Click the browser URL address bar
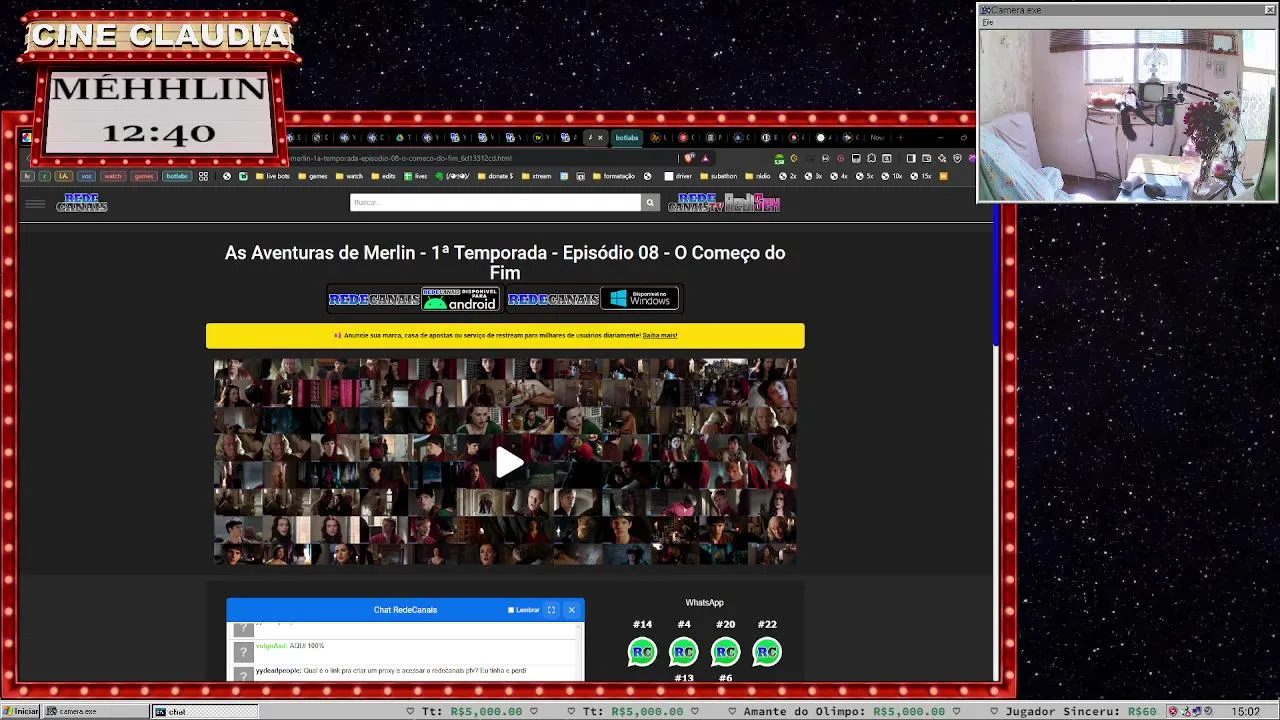The width and height of the screenshot is (1280, 720). click(480, 158)
